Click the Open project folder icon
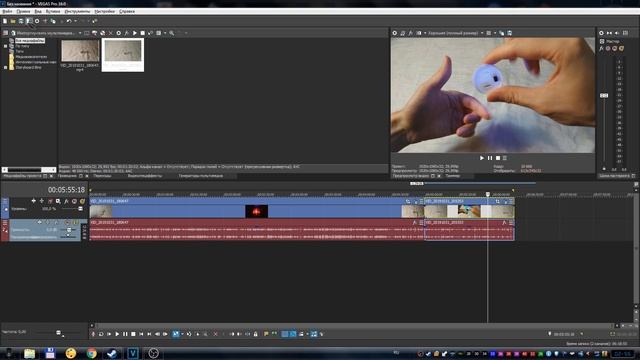This screenshot has height=360, width=640. click(x=13, y=21)
